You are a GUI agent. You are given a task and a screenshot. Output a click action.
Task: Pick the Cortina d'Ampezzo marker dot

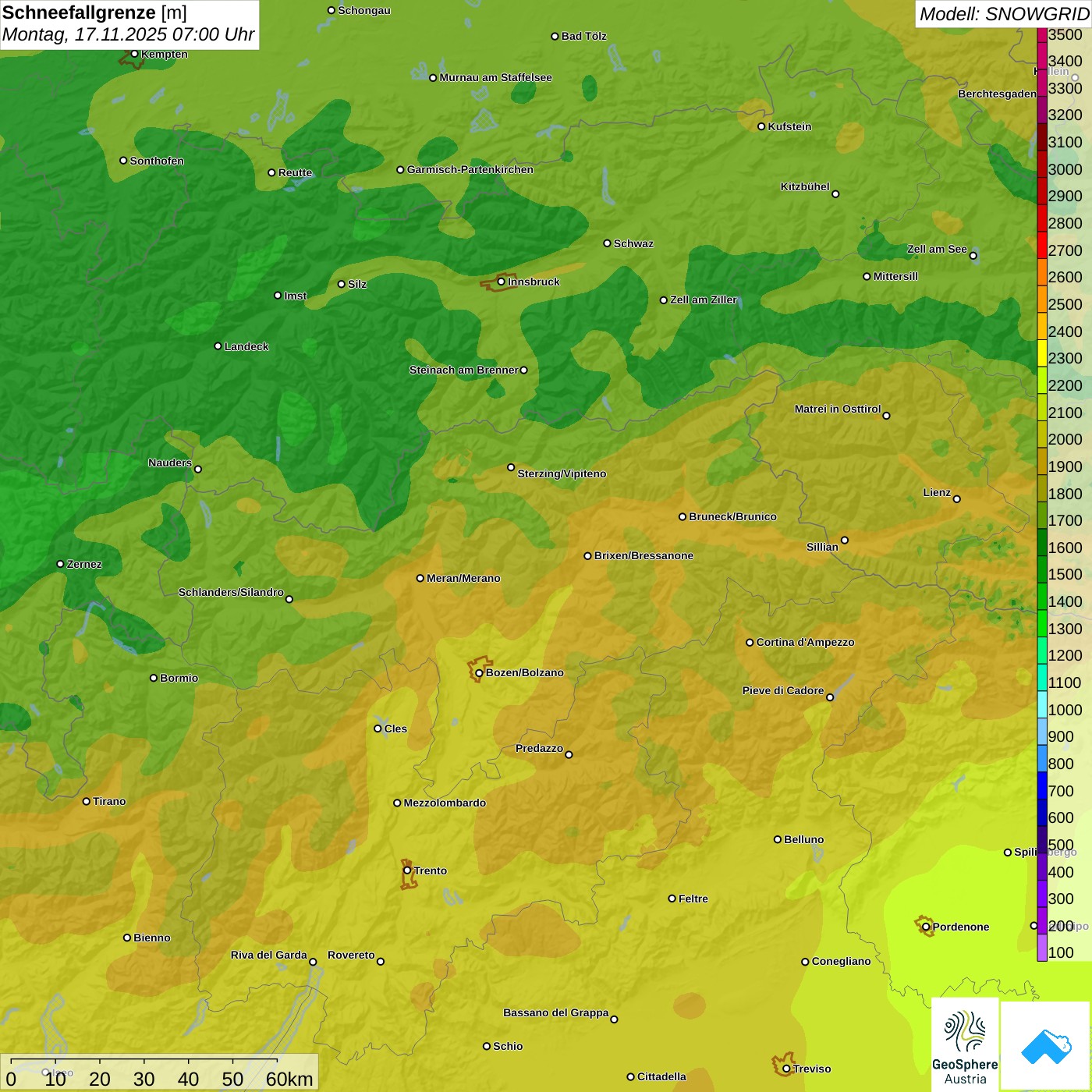(x=750, y=643)
